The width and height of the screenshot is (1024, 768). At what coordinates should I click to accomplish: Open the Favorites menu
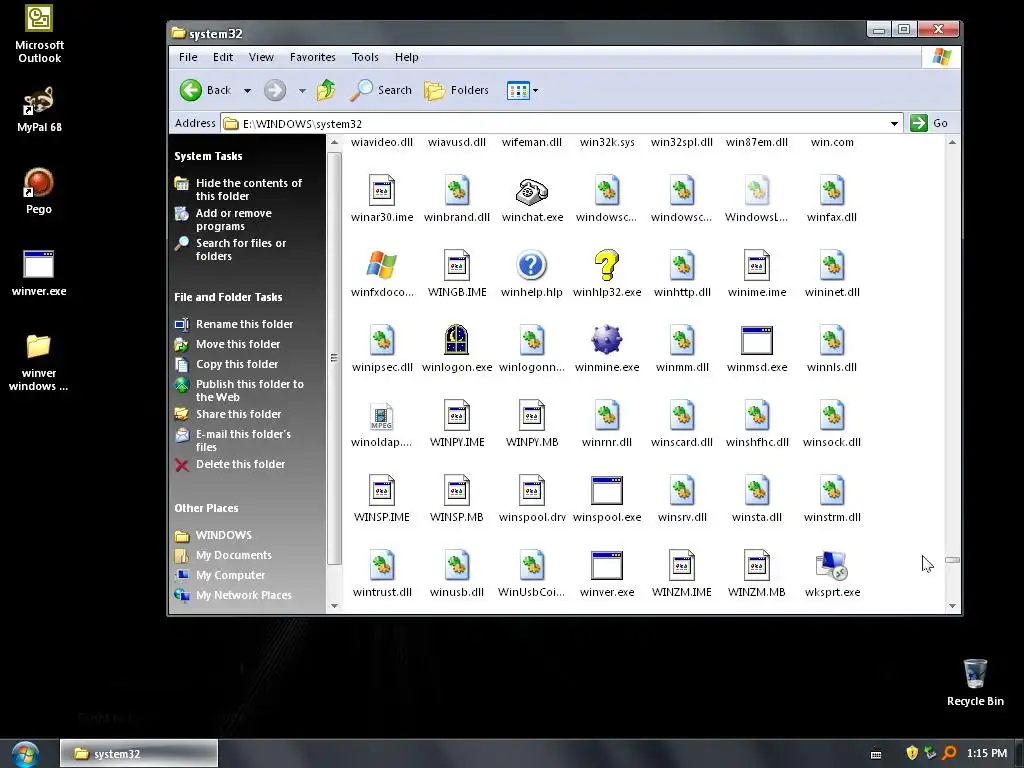313,57
